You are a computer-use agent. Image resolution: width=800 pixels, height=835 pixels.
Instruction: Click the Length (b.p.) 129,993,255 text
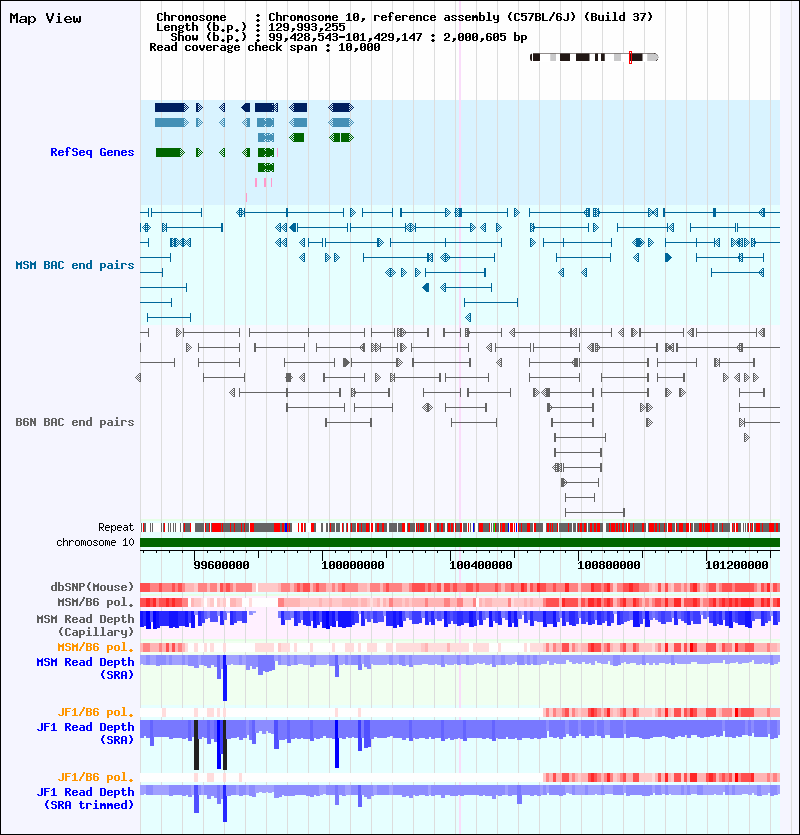click(x=250, y=27)
